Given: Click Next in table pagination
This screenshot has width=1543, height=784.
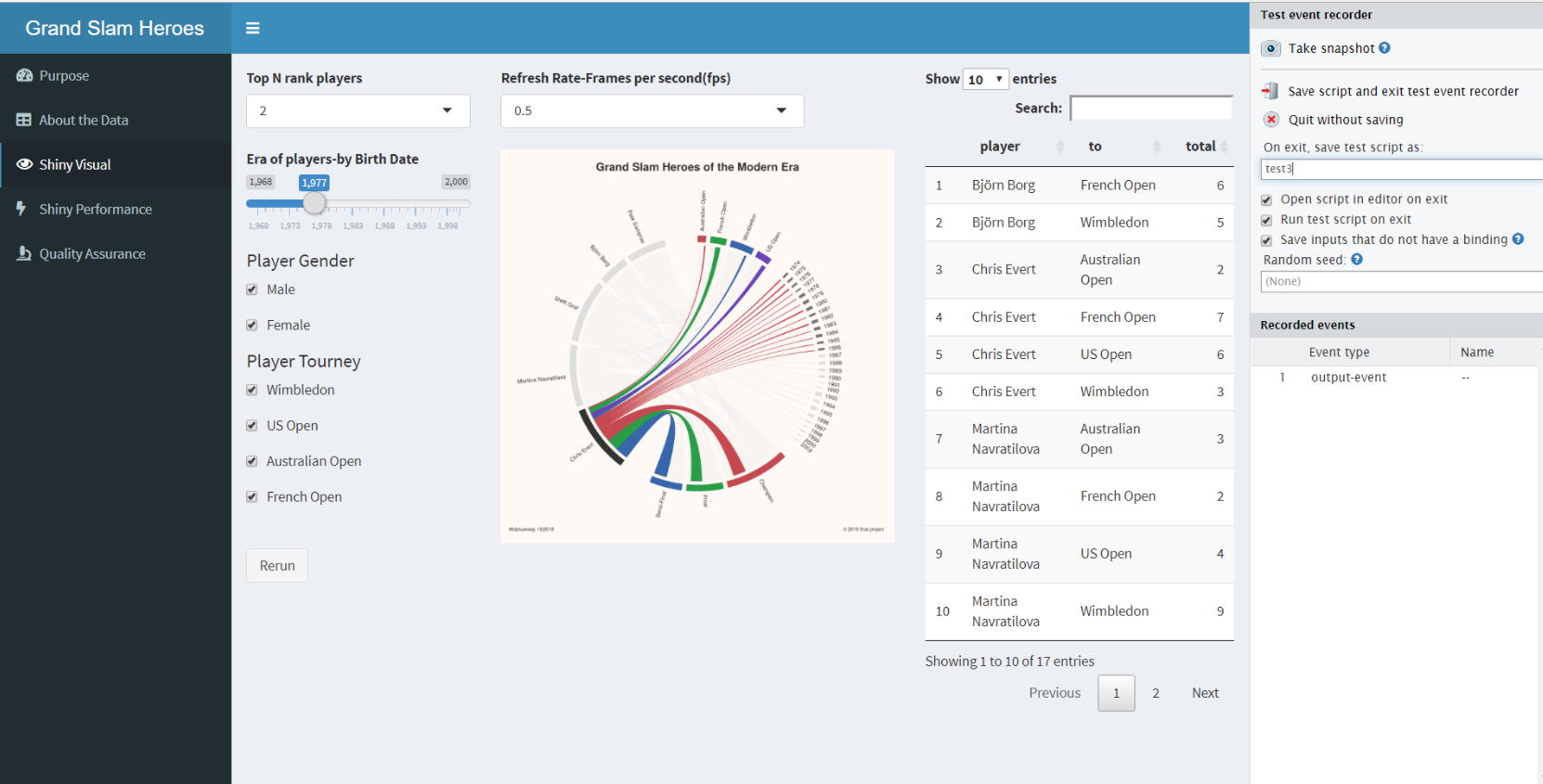Looking at the screenshot, I should tap(1205, 693).
